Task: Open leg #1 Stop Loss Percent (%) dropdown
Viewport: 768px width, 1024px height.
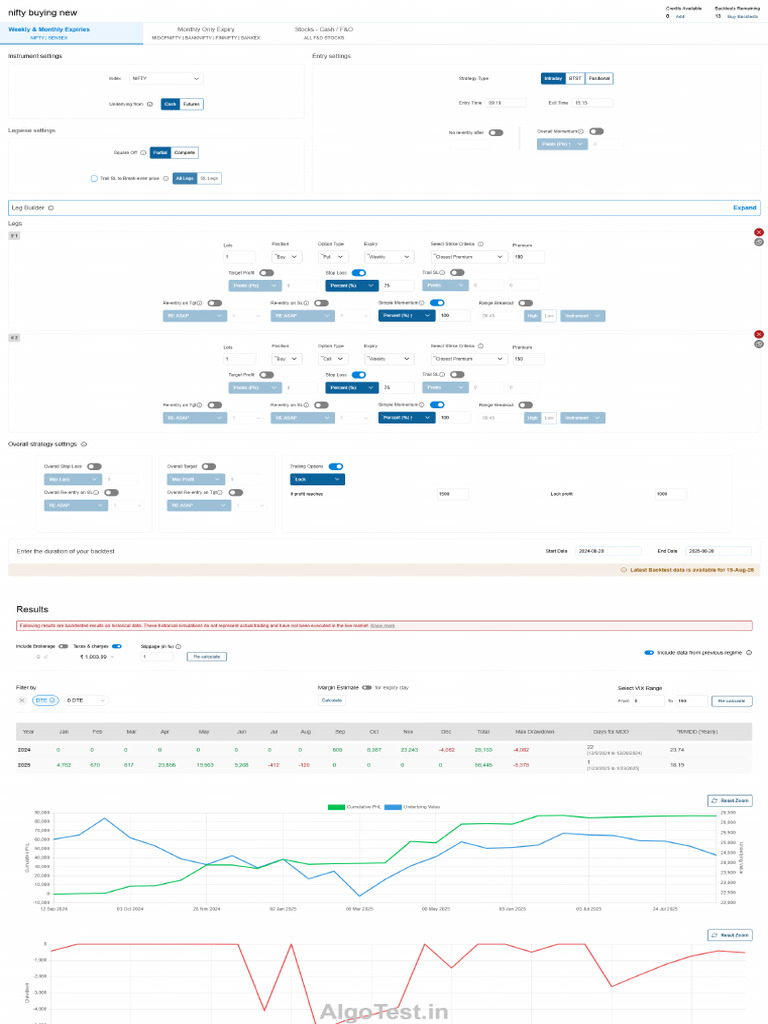Action: coord(352,285)
